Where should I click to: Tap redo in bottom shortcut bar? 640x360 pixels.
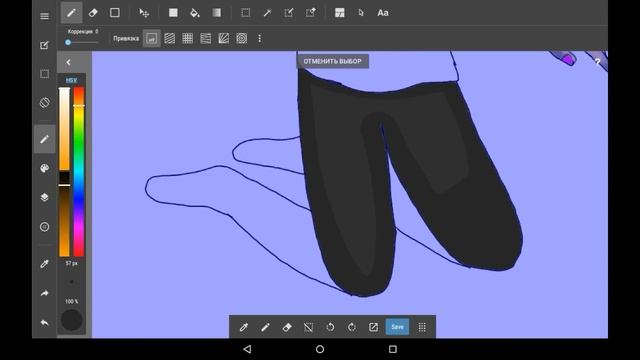352,327
